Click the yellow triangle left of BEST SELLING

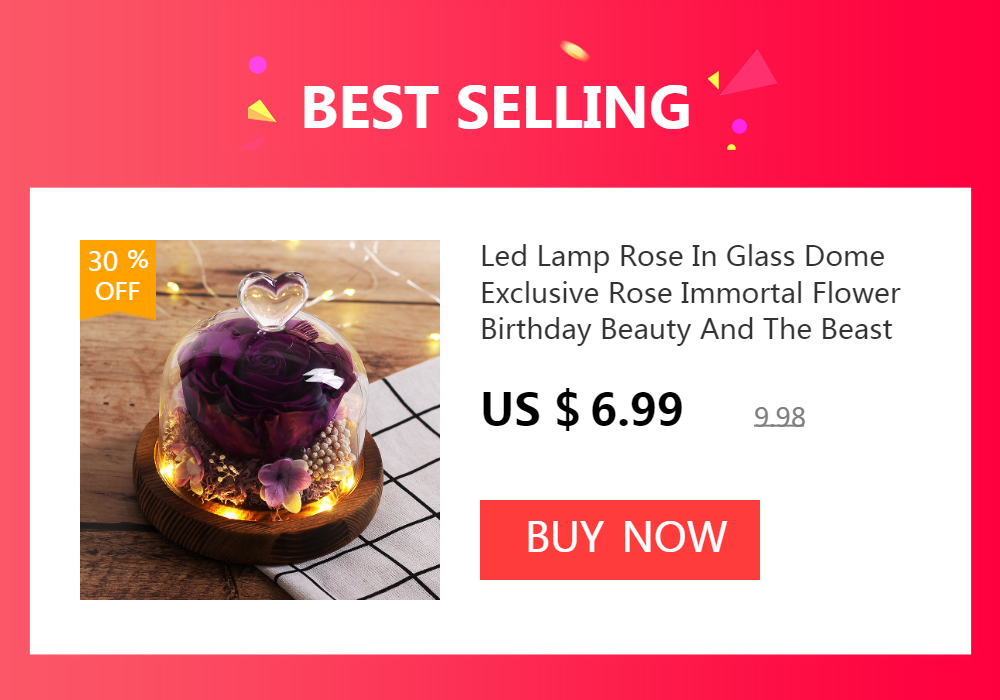pos(261,111)
